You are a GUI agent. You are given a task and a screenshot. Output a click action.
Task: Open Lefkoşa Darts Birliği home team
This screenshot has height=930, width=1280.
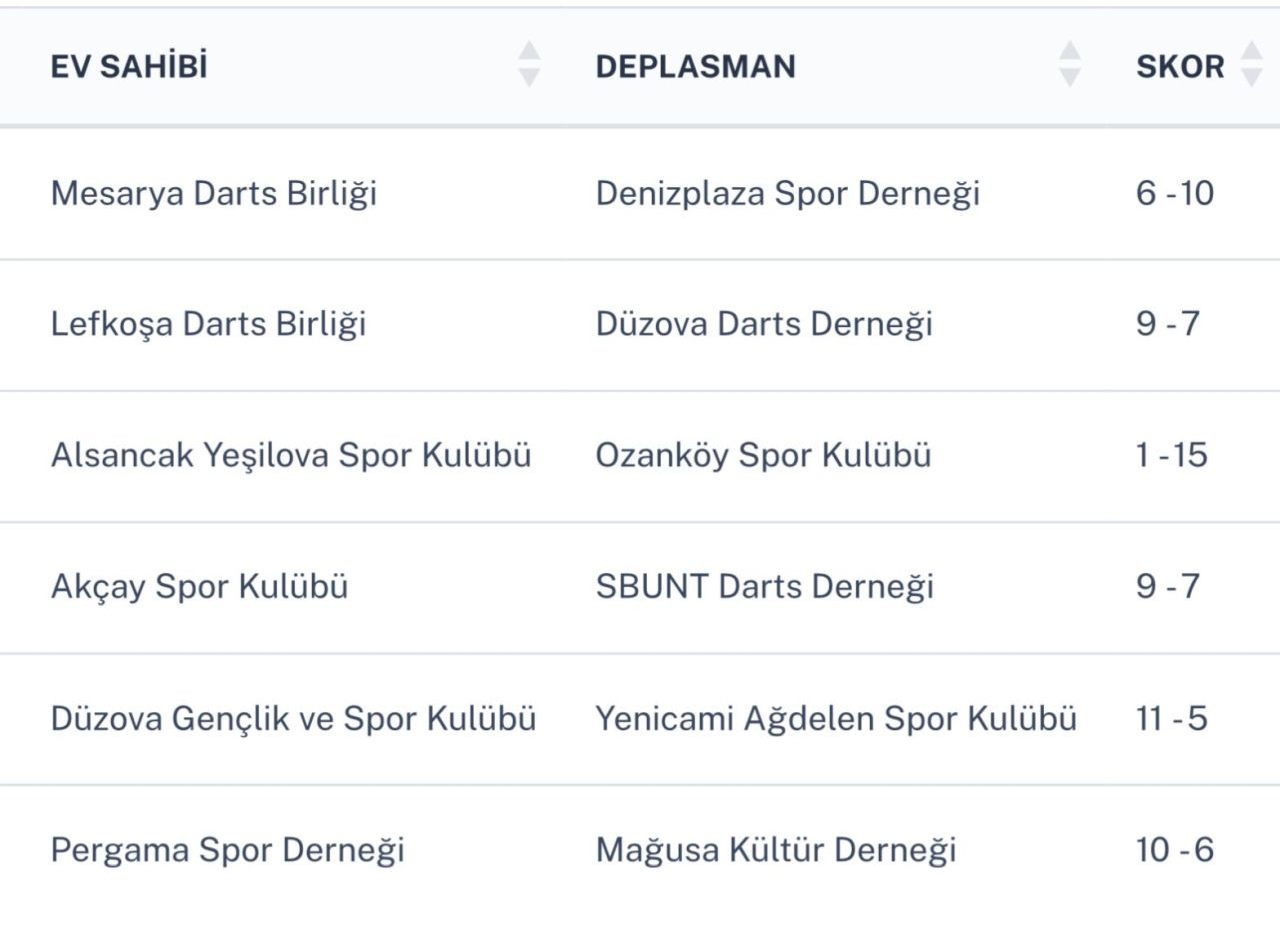coord(208,324)
